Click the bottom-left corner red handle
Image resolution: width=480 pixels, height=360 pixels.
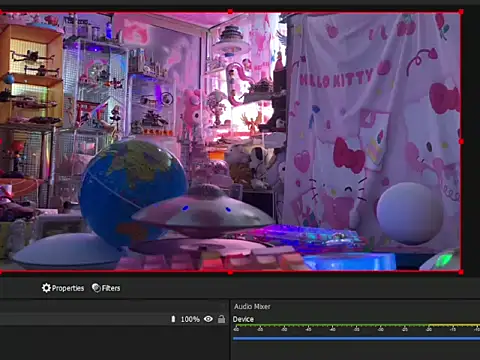click(x=1, y=272)
